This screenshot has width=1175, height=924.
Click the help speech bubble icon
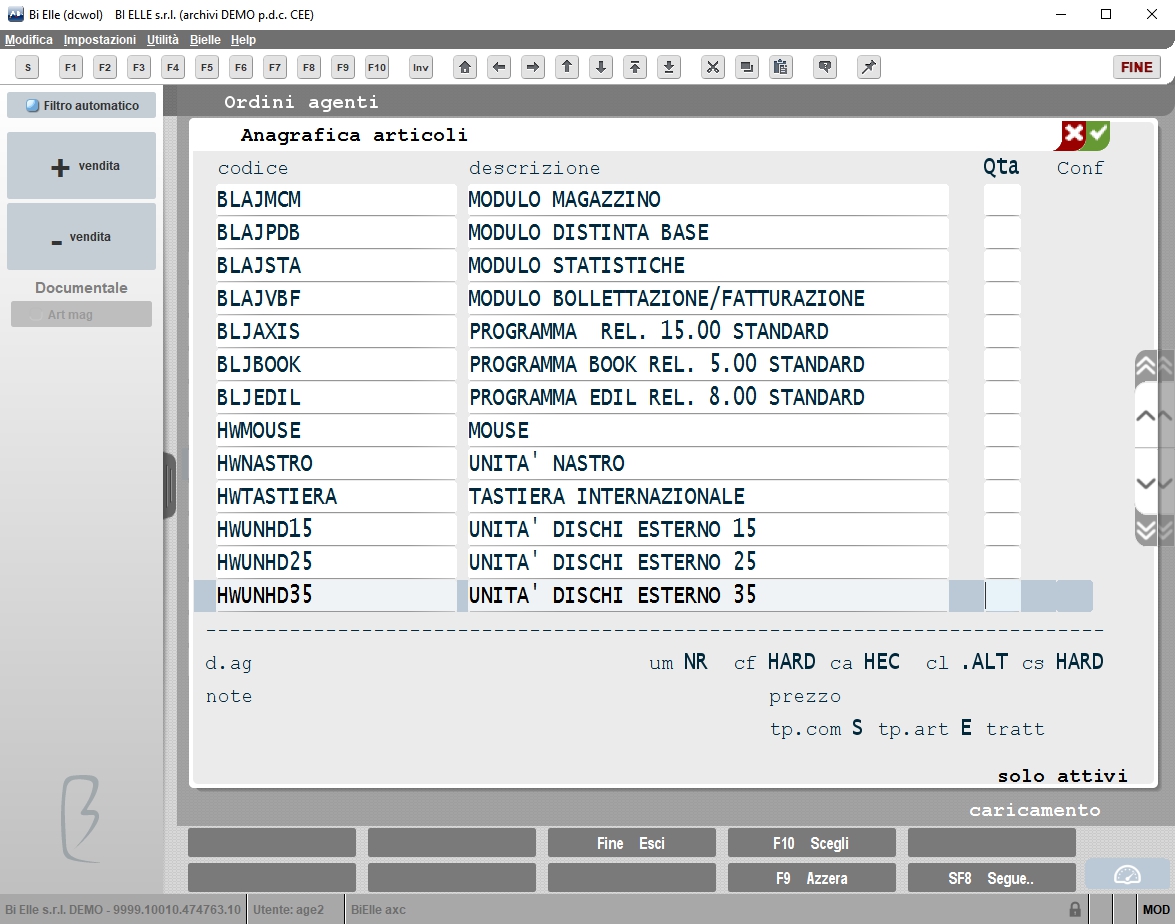point(825,67)
